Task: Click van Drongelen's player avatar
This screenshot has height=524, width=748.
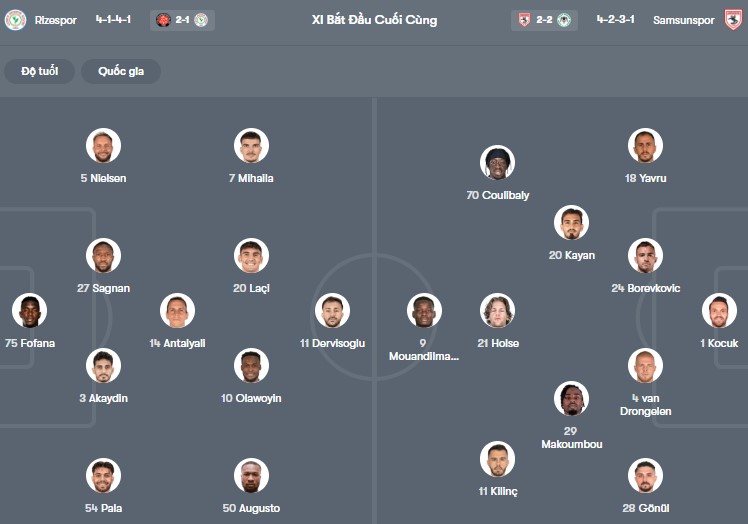Action: pos(645,366)
